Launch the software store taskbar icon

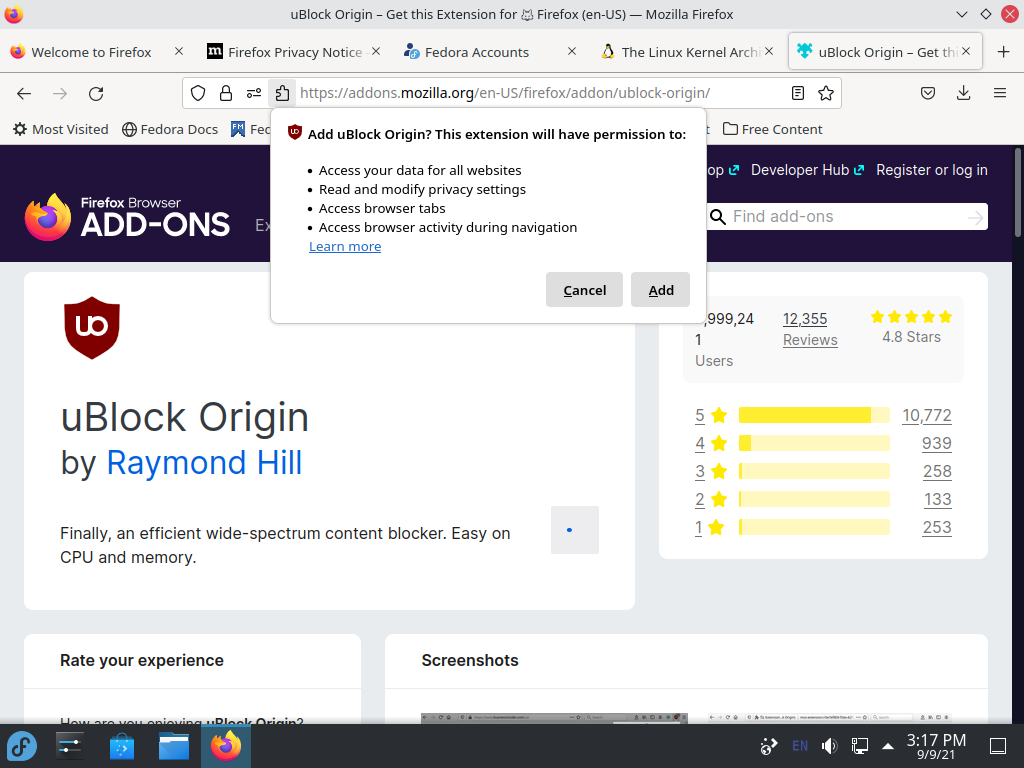(121, 746)
